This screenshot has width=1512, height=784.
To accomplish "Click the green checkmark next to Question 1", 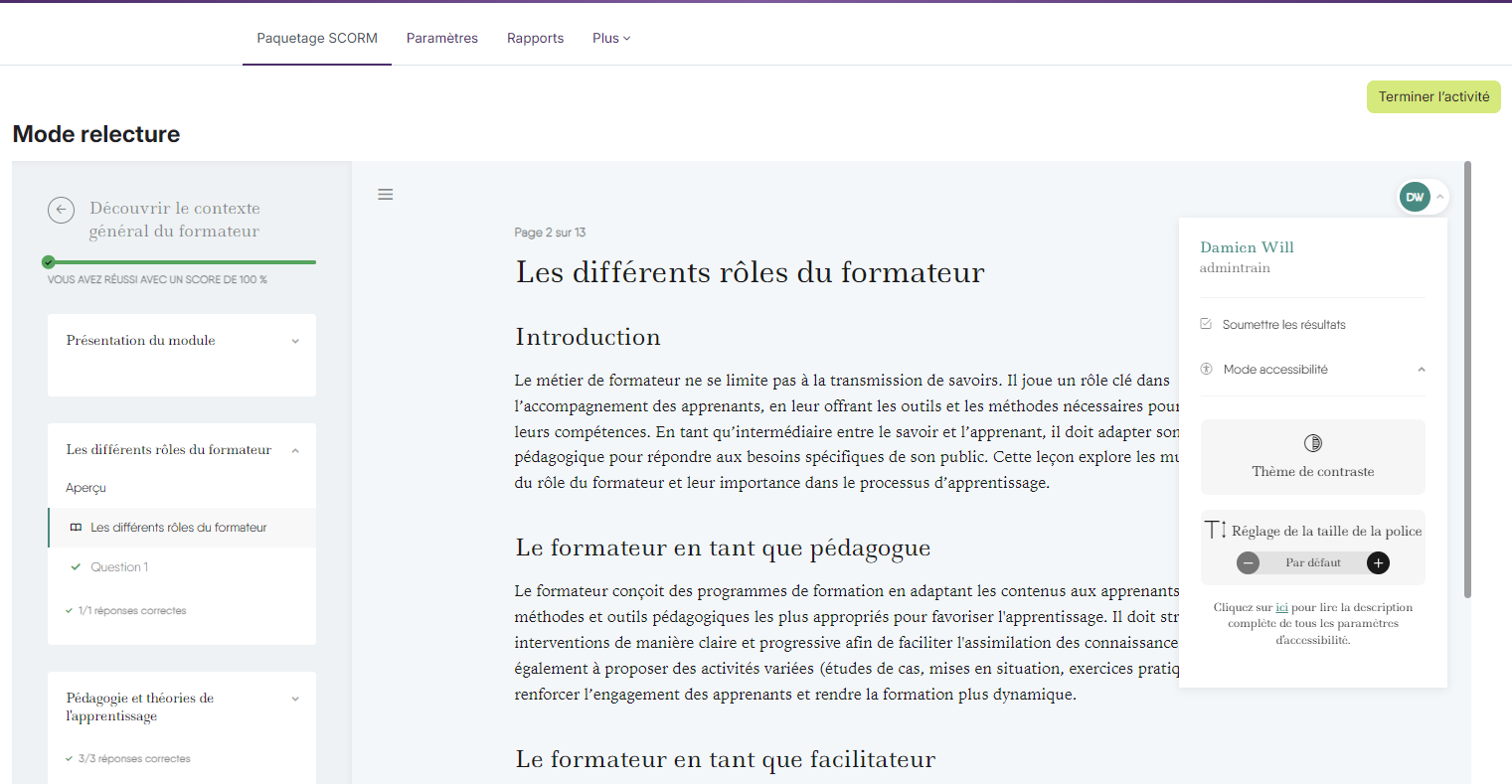I will (x=76, y=566).
